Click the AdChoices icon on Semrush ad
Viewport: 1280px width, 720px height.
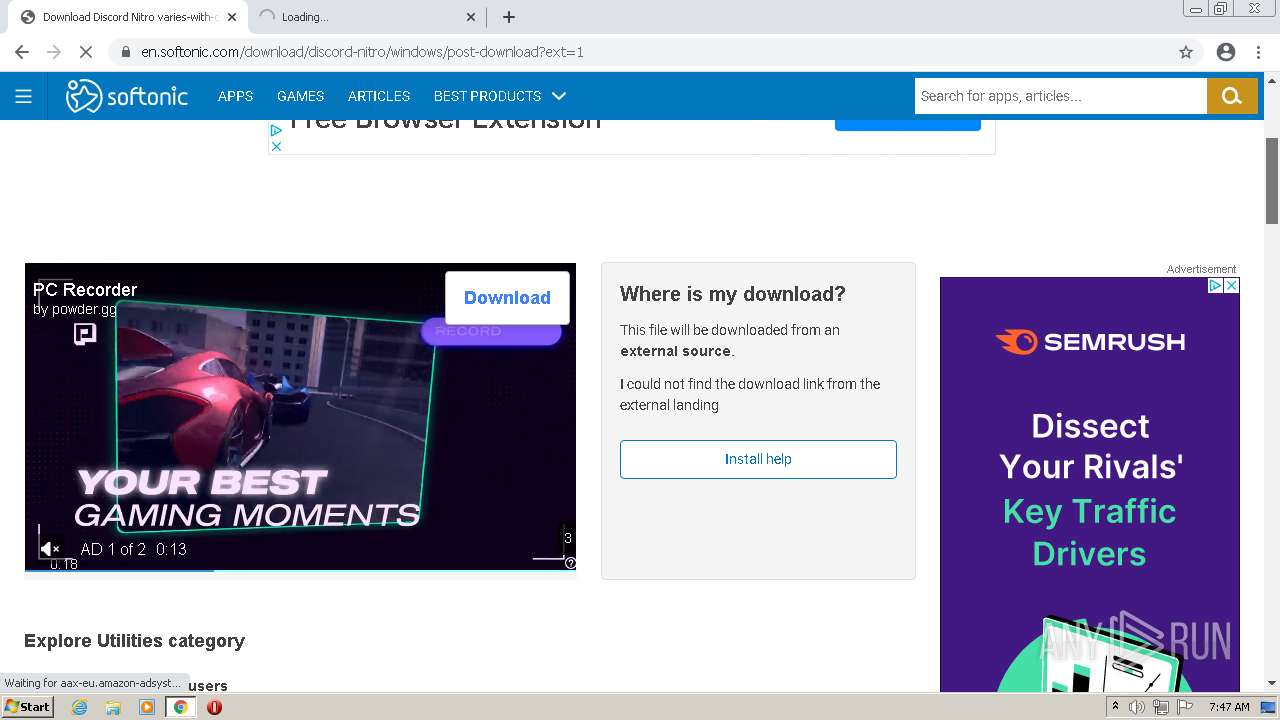coord(1215,285)
